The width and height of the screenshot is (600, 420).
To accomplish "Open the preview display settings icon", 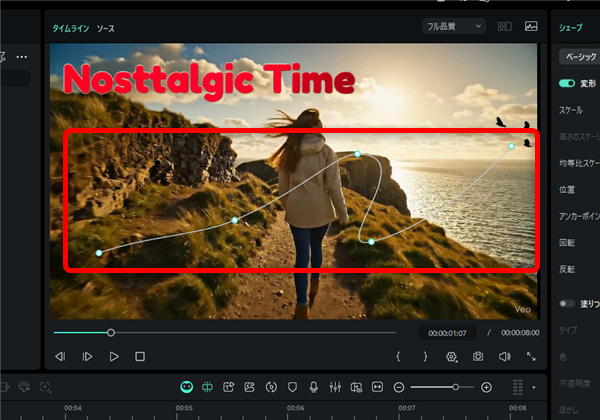I will pos(452,356).
